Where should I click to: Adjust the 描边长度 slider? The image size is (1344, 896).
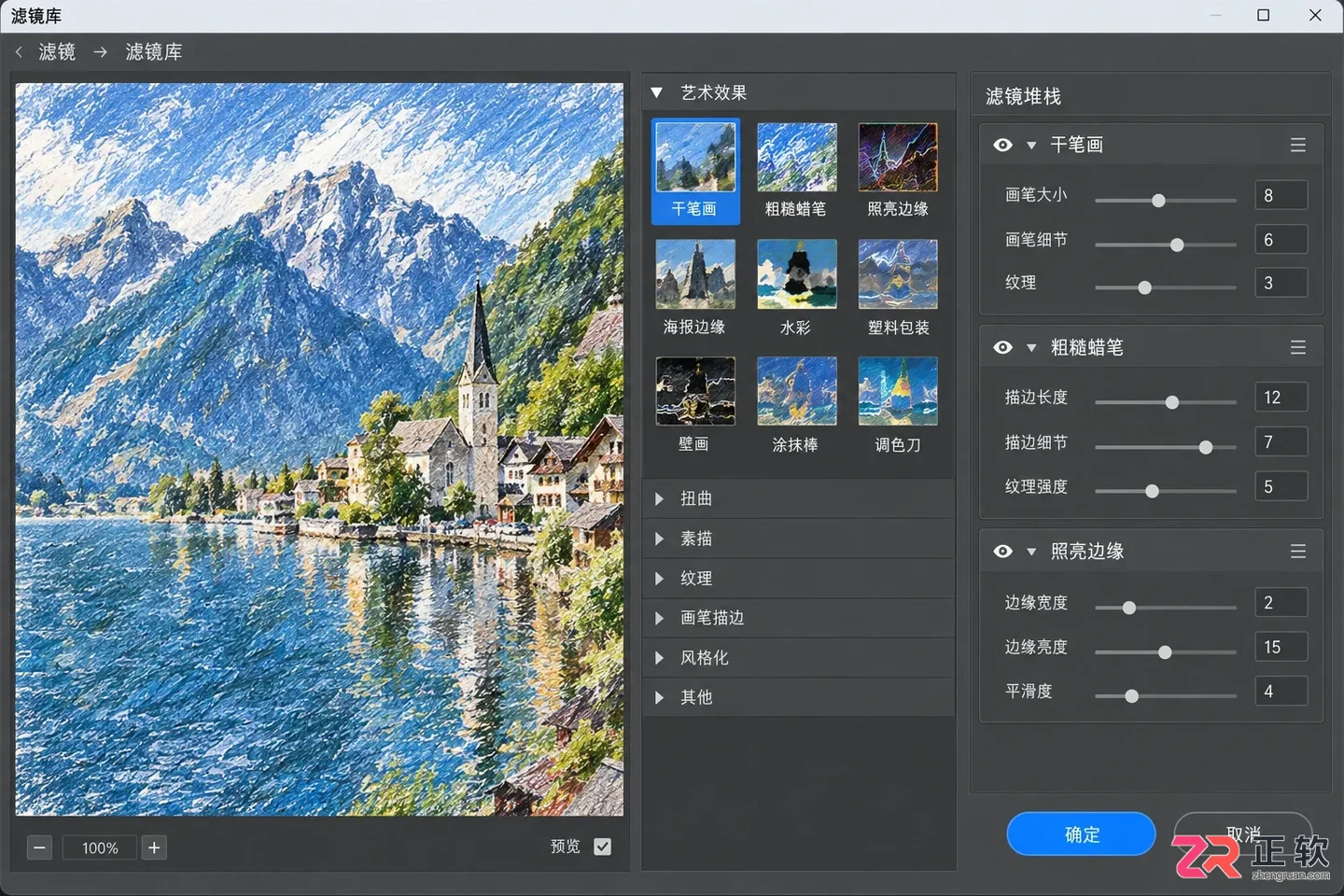(1166, 402)
